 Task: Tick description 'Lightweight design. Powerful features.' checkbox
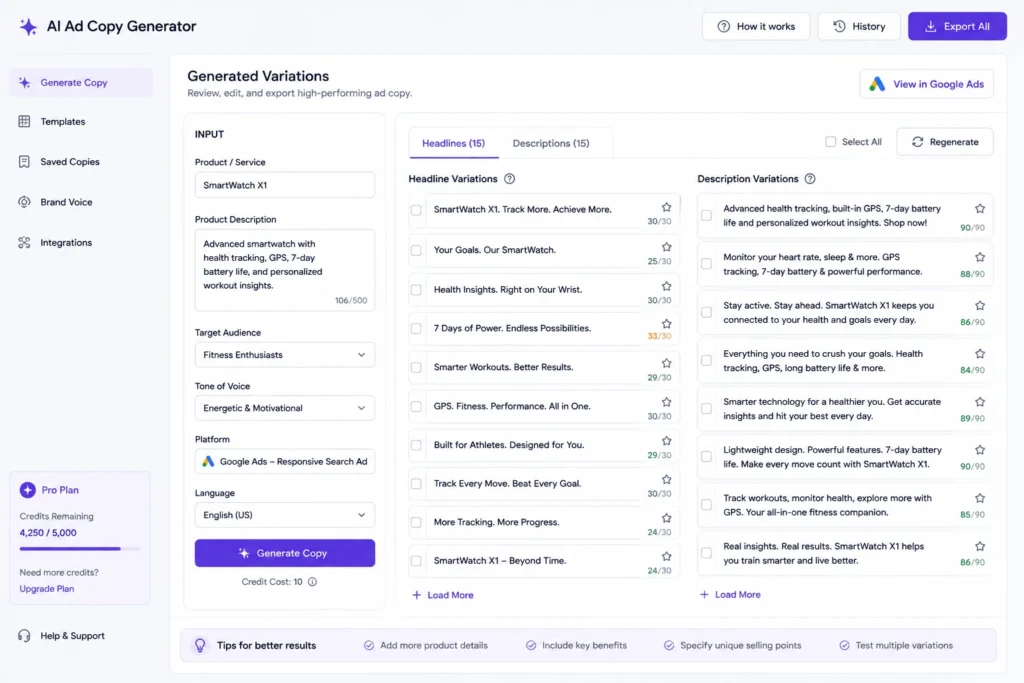tap(706, 456)
